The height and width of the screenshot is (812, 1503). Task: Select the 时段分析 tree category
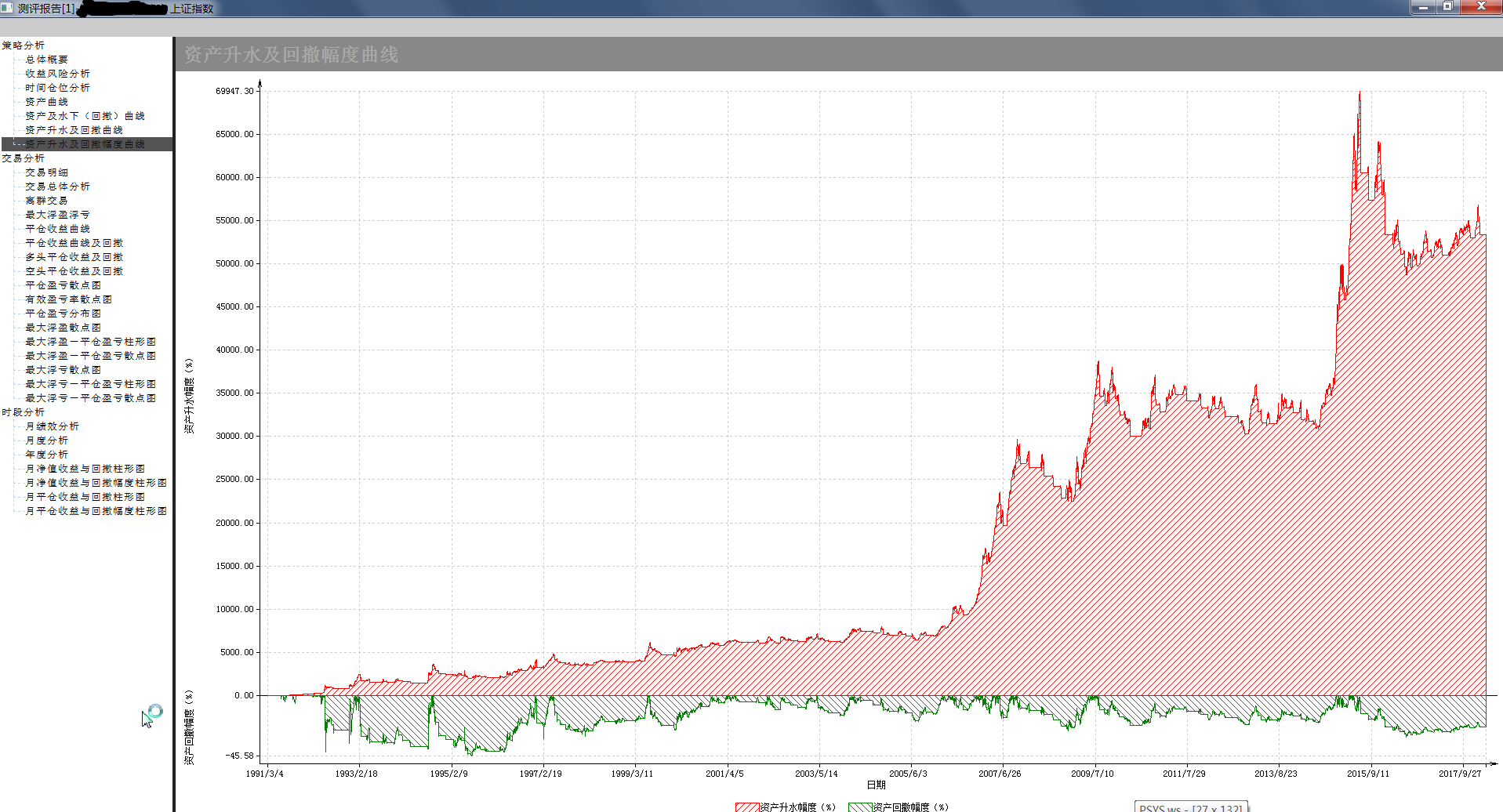pos(24,412)
